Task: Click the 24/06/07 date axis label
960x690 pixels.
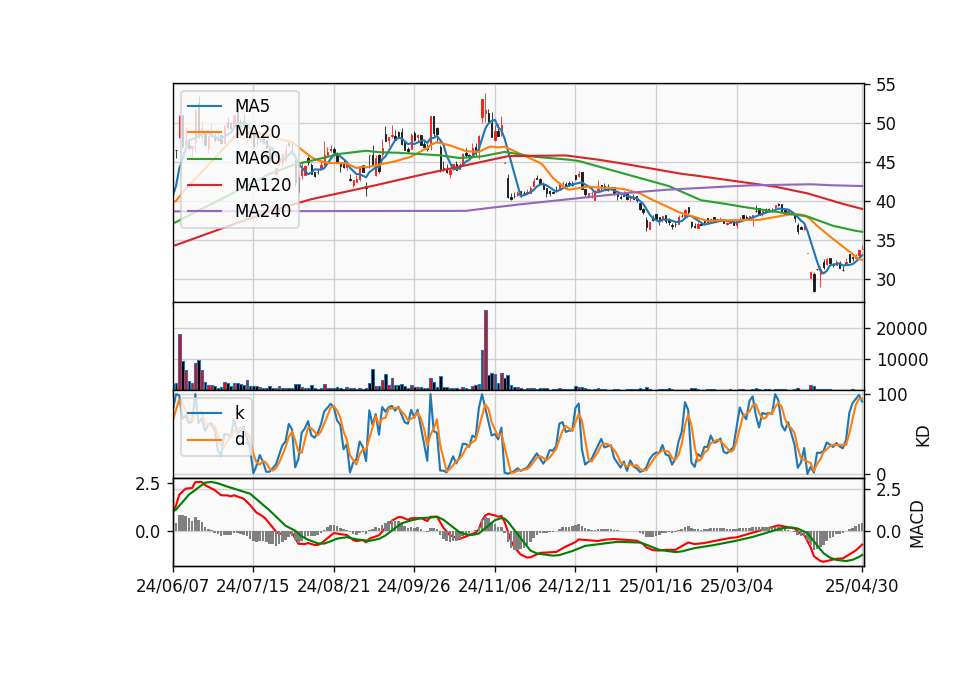Action: point(173,586)
